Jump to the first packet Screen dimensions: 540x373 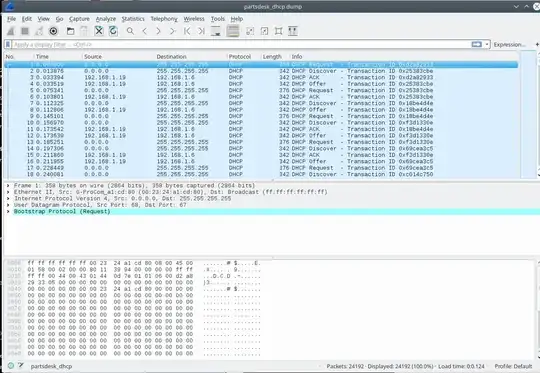pyautogui.click(x=187, y=31)
